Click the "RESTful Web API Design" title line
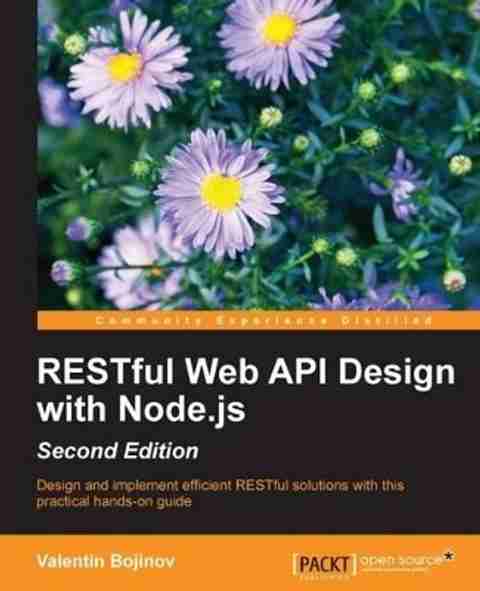480x591 pixels. [246, 372]
